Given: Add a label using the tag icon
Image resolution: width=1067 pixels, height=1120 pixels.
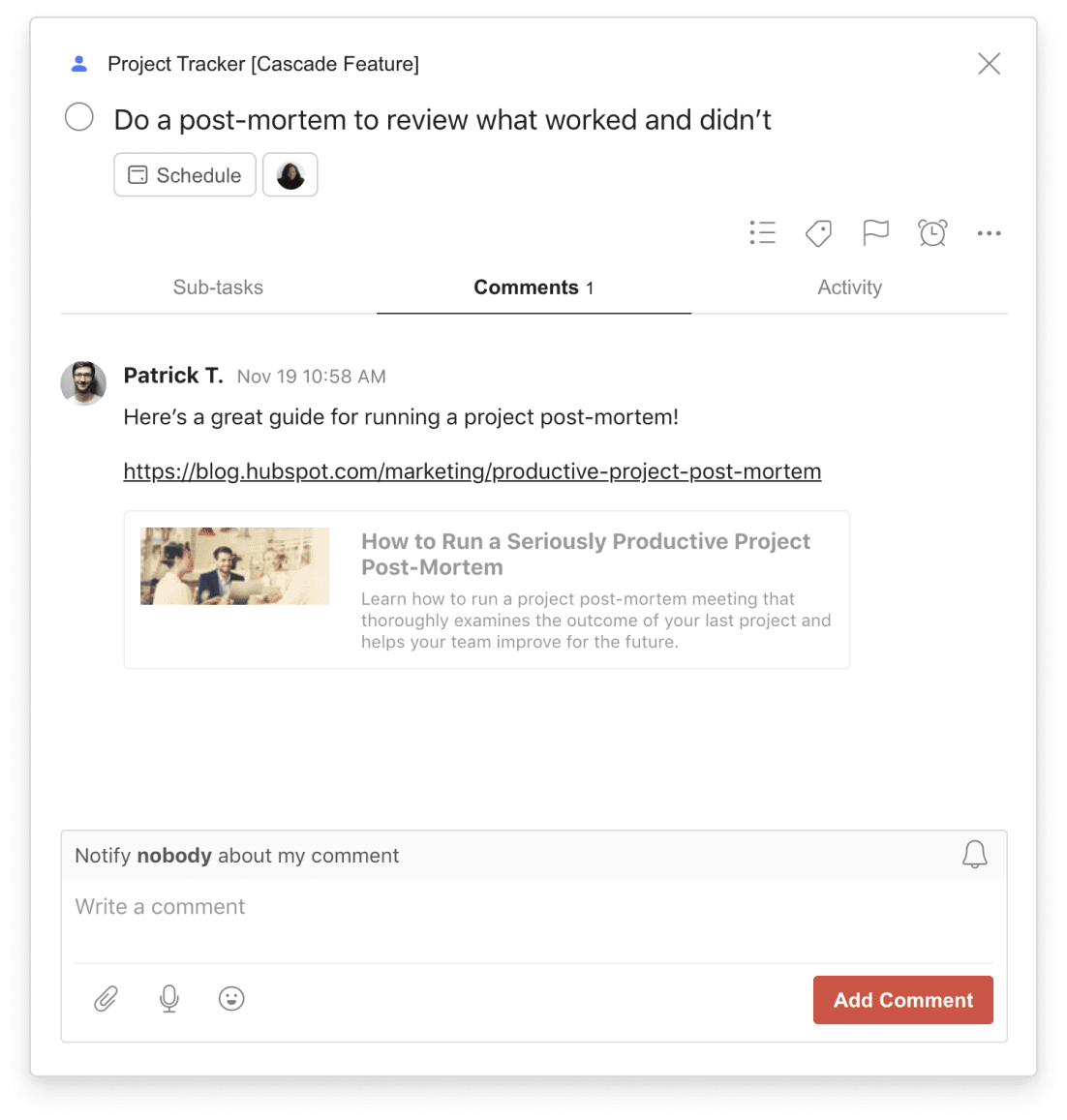Looking at the screenshot, I should click(818, 232).
